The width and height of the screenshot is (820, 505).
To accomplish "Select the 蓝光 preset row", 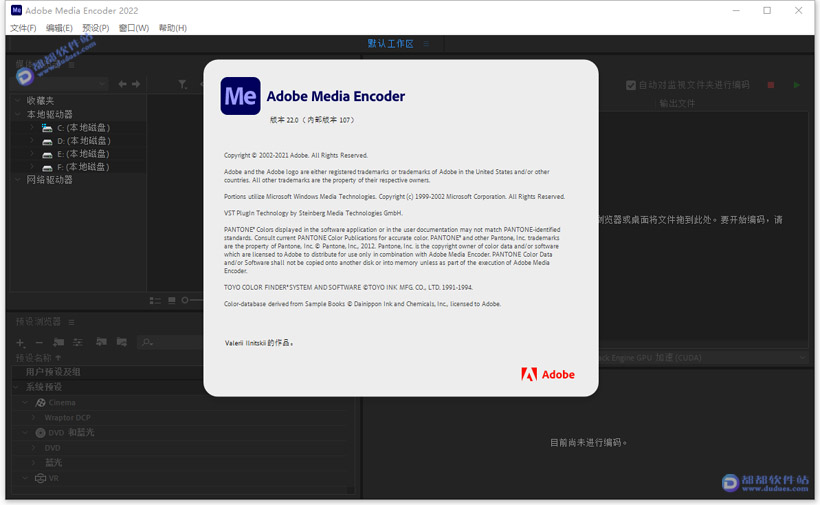I will [x=180, y=463].
